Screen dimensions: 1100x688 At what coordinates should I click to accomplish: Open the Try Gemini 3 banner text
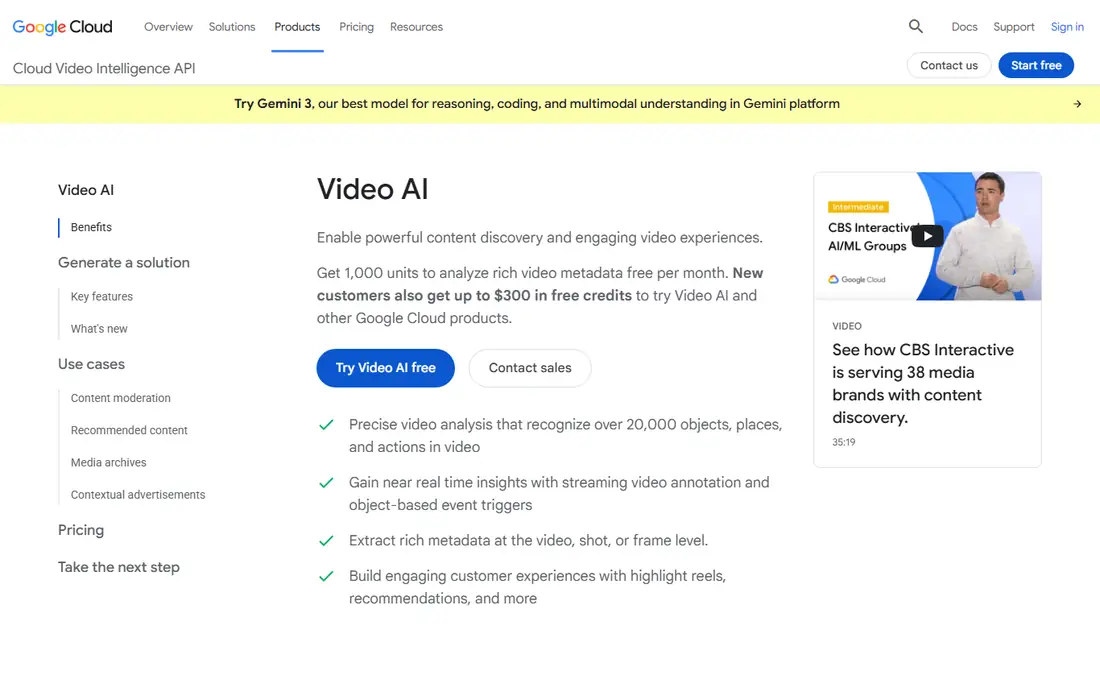(537, 104)
